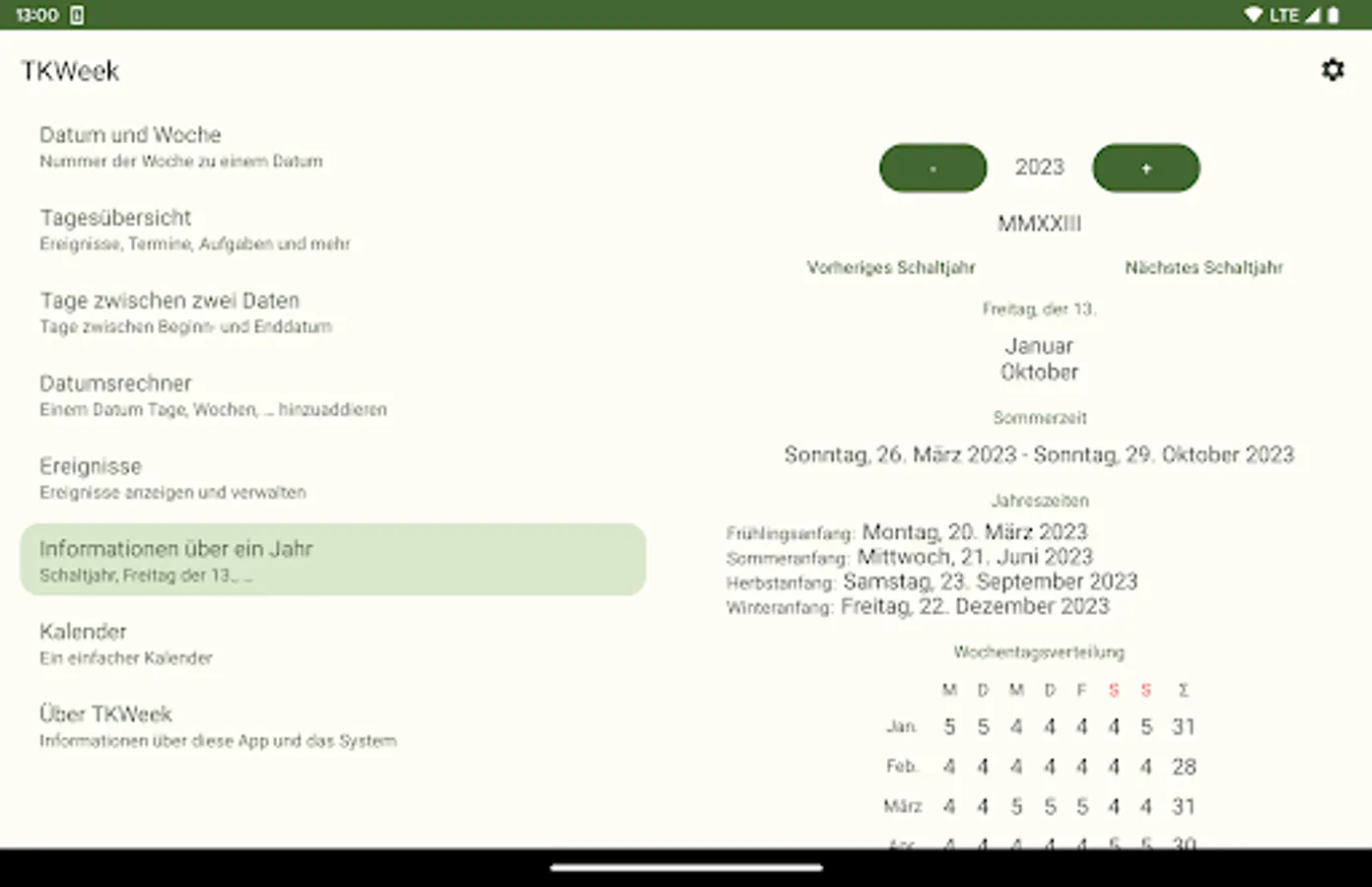1372x887 pixels.
Task: Click the Freitag, der 13. heading
Action: (1039, 309)
